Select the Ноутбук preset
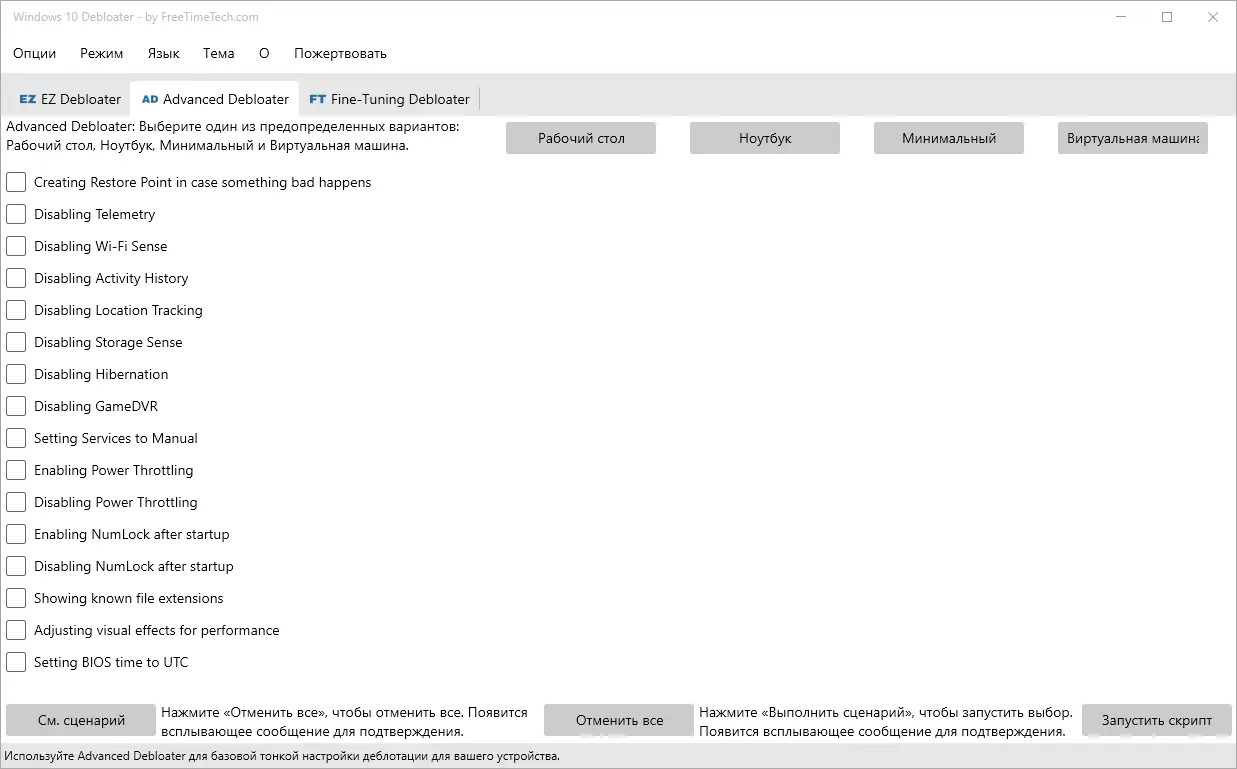 [x=765, y=138]
